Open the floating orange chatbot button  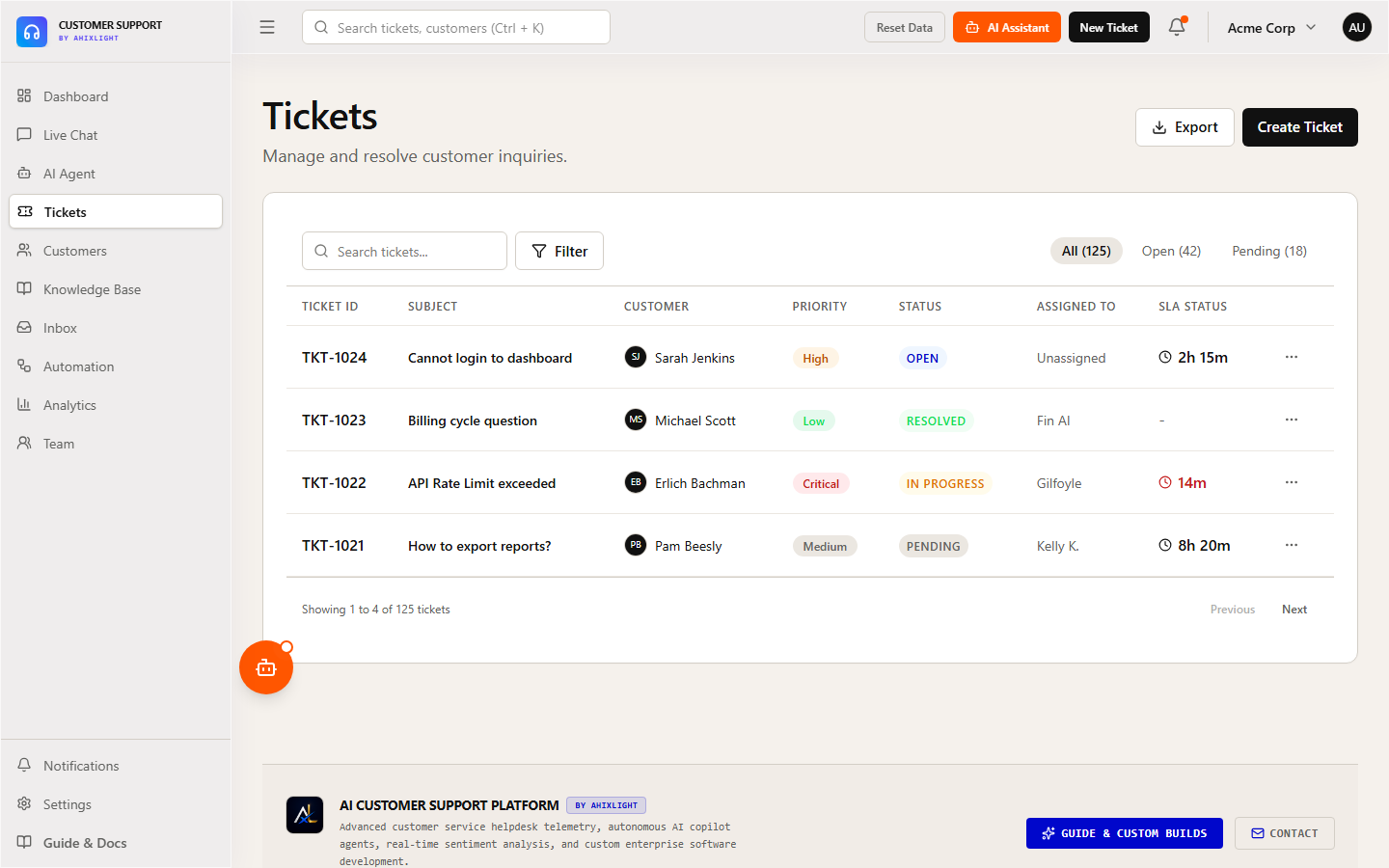[266, 667]
